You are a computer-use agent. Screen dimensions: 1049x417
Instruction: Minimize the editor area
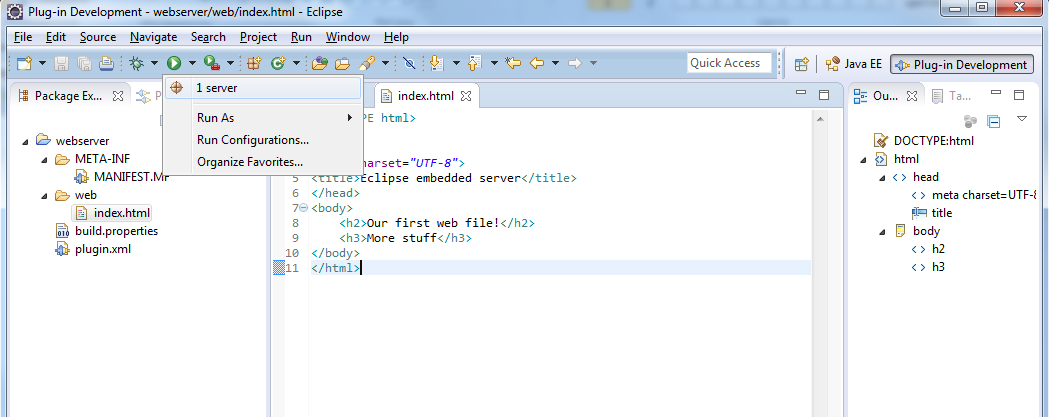pos(801,93)
